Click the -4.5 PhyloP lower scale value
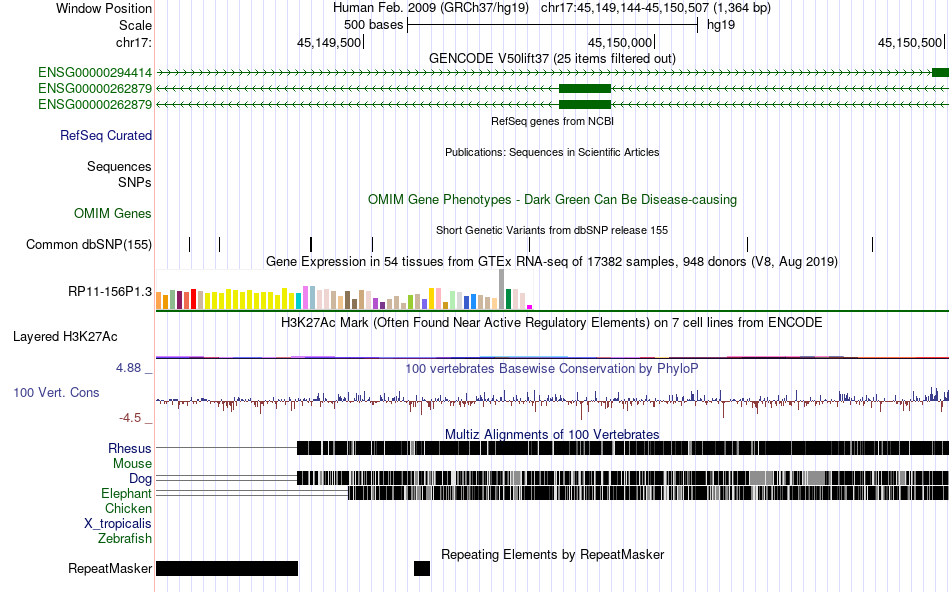The image size is (950, 592). click(130, 417)
